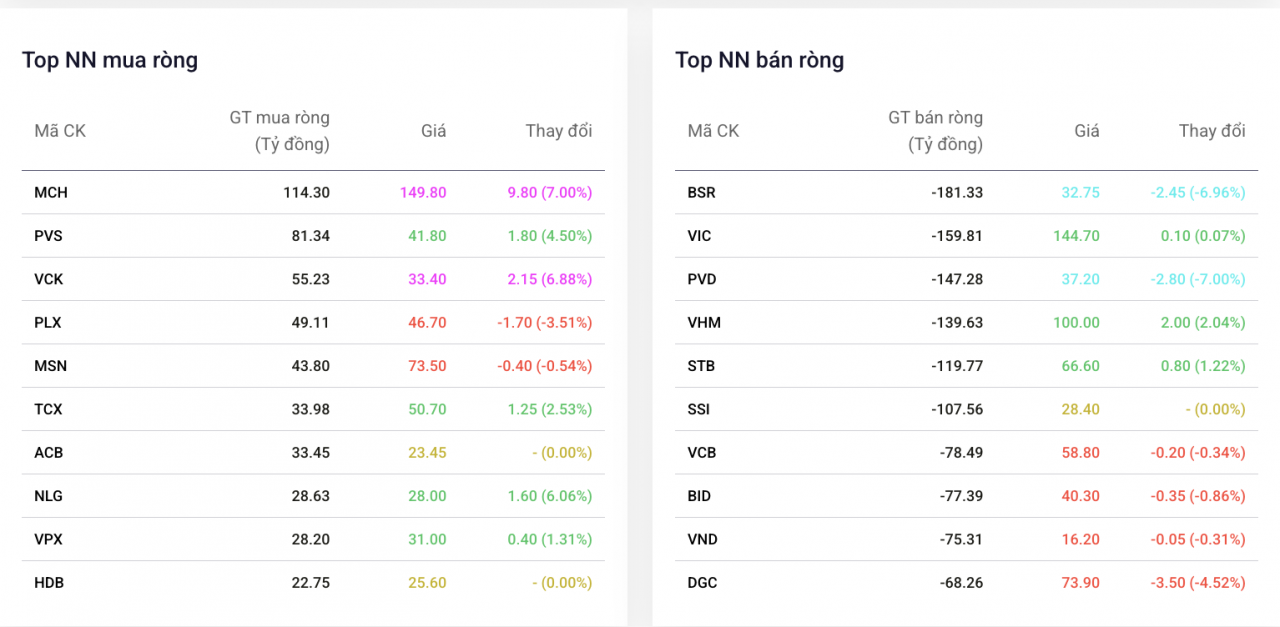Click 'Mã CK' header in net buy table

click(x=60, y=131)
